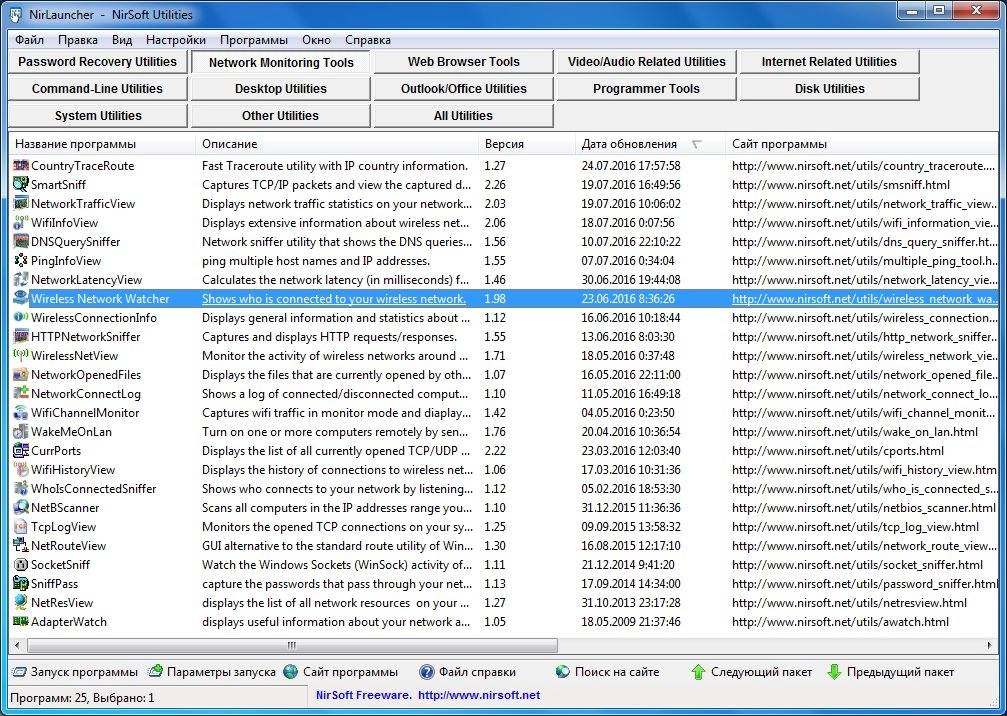Click the HTTPNetworkSniffer icon
This screenshot has height=716, width=1007.
click(21, 336)
